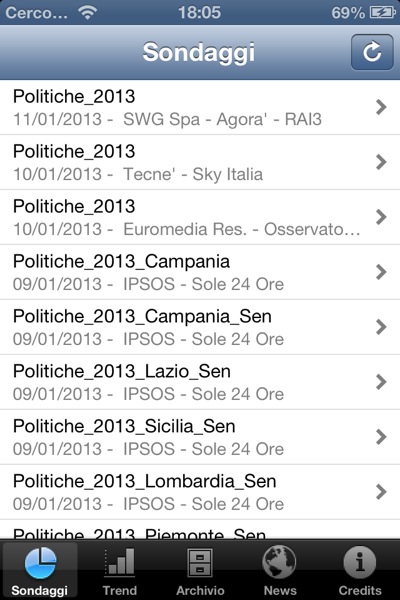Viewport: 400px width, 600px height.
Task: Open the partially visible Politiche_2013_Piemonte_Sen row
Action: click(x=200, y=530)
